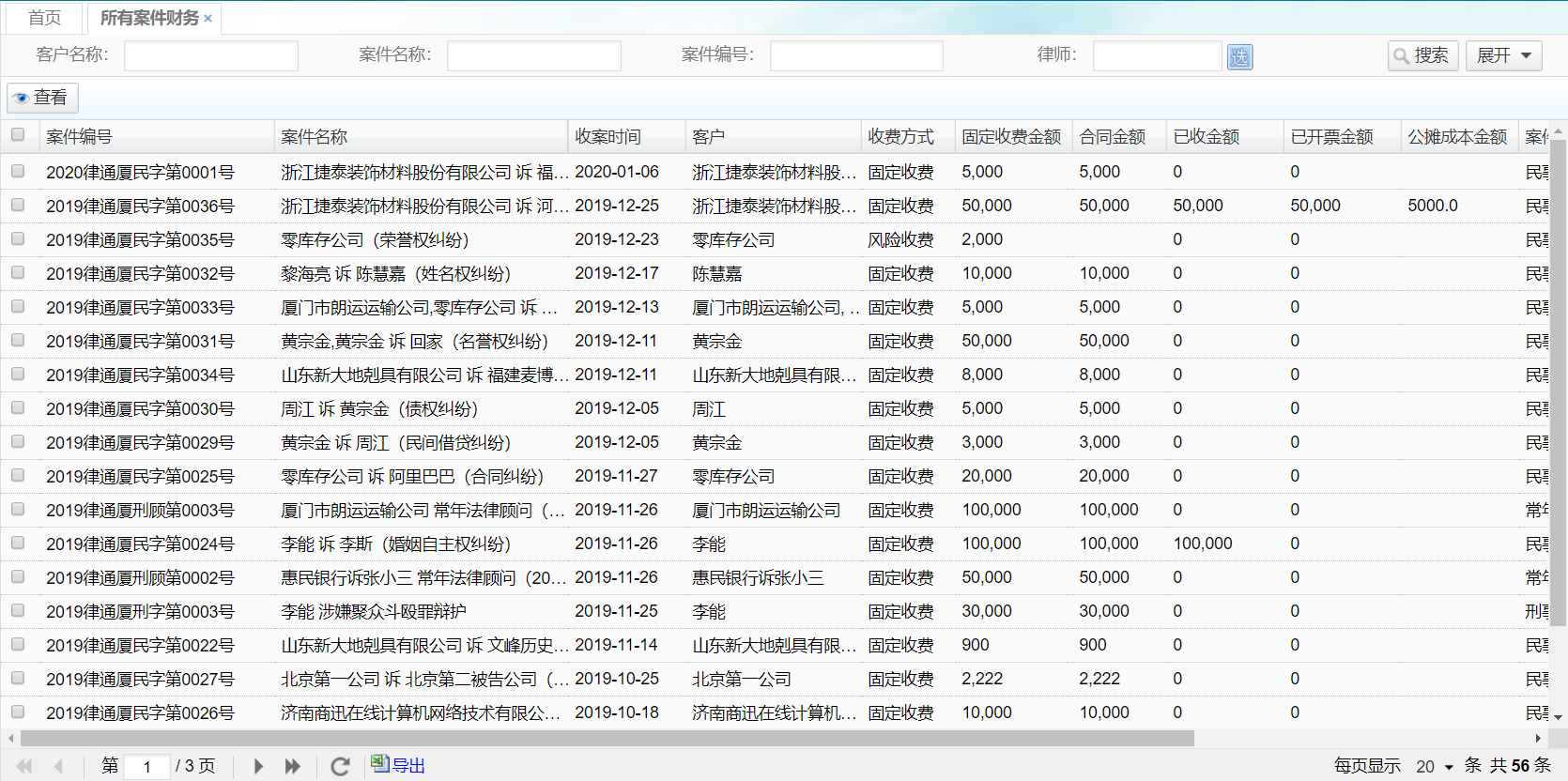This screenshot has width=1568, height=781.
Task: Click the search button with magnifier
Action: (x=1422, y=56)
